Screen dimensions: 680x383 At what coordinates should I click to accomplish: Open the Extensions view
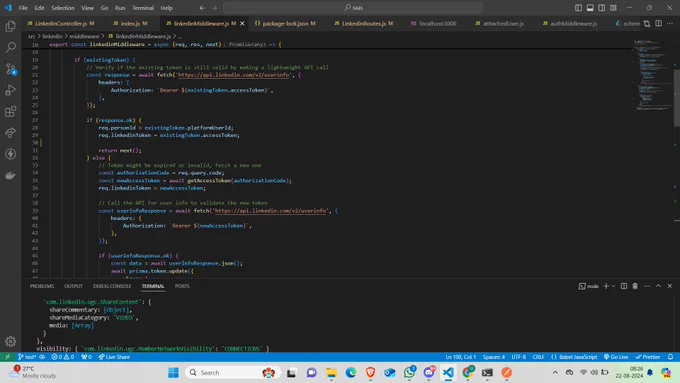click(x=10, y=111)
